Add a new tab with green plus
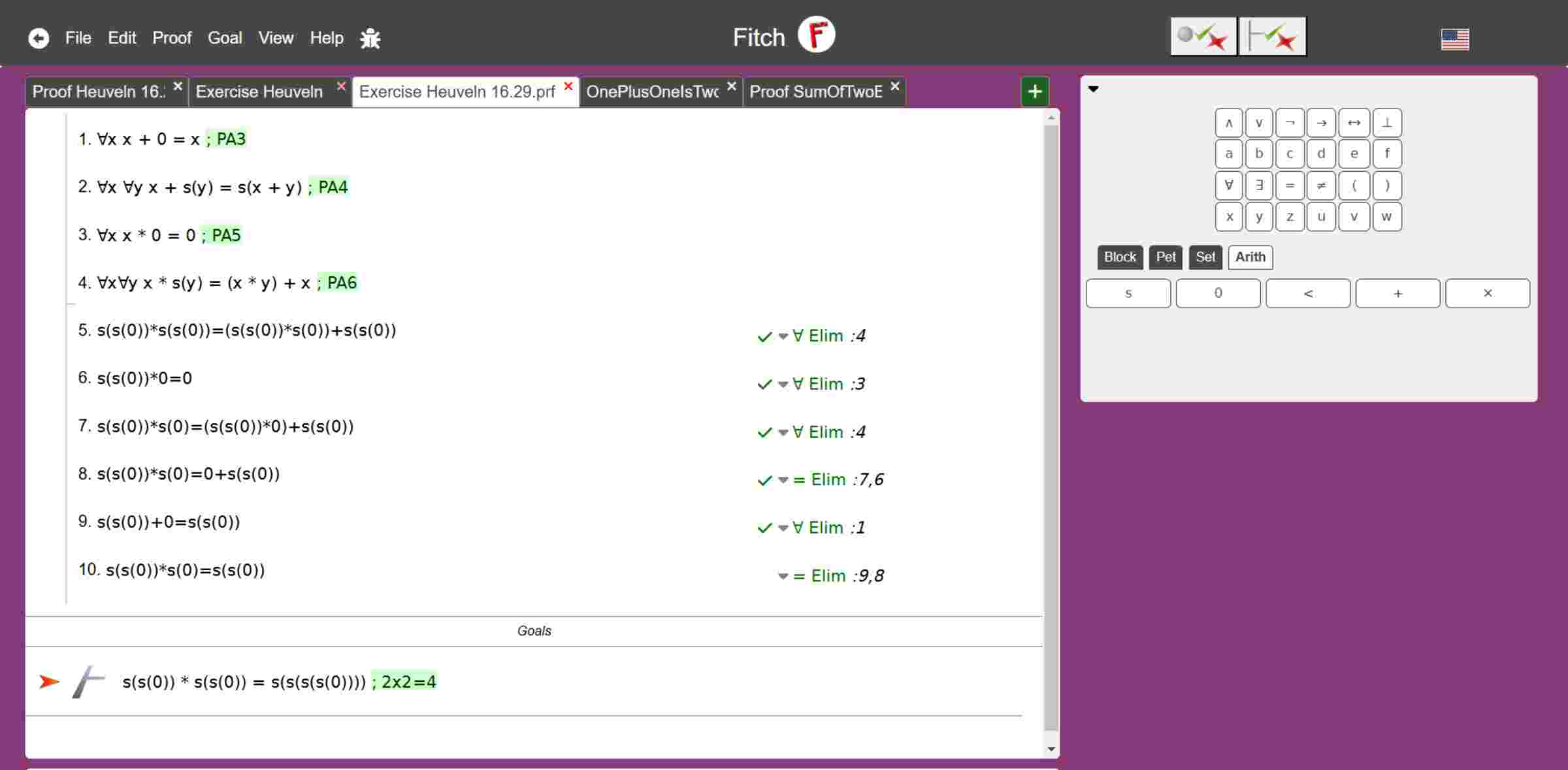The width and height of the screenshot is (1568, 770). 1034,91
